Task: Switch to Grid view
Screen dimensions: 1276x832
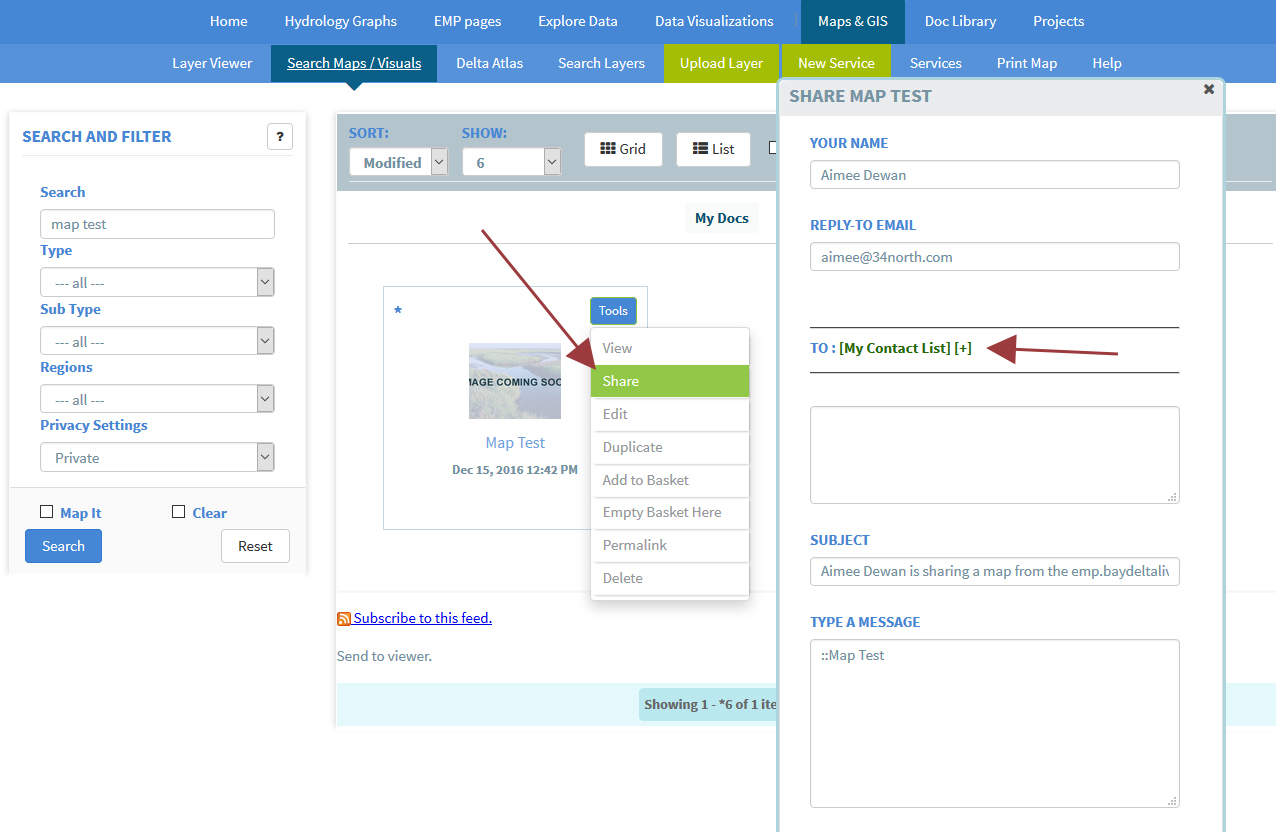Action: pos(623,149)
